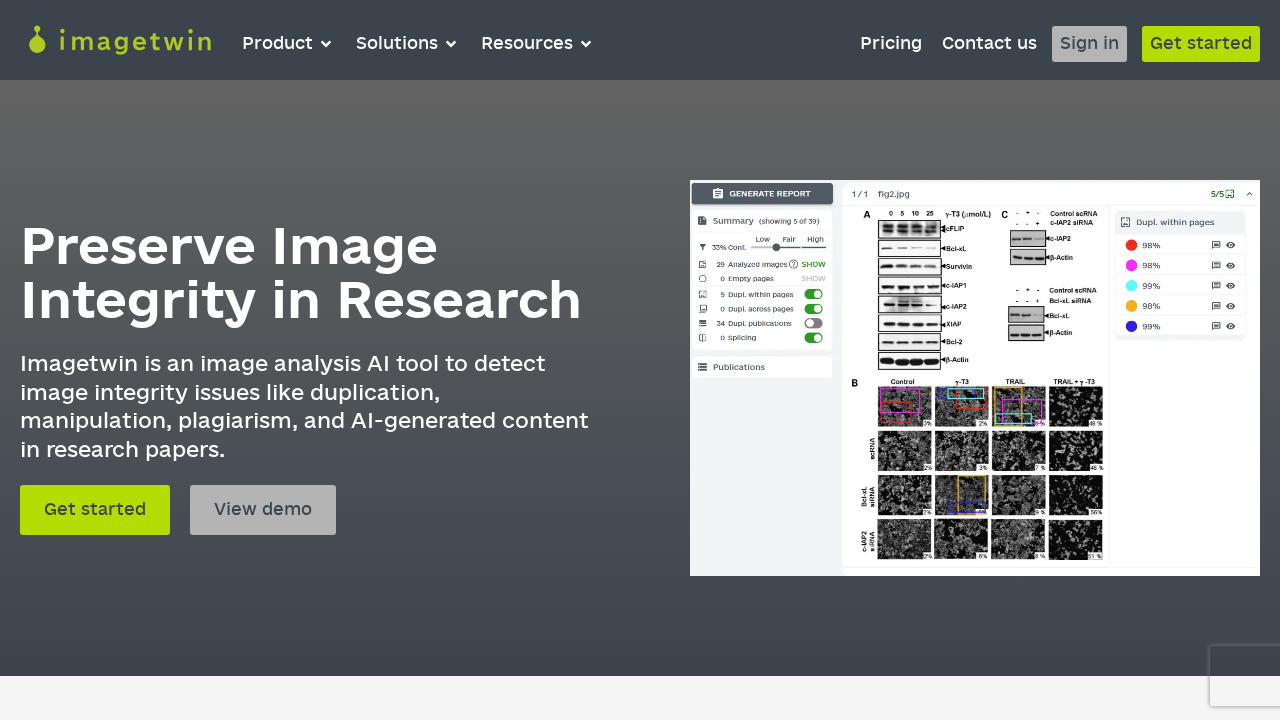
Task: Collapse the Dupl. within pages panel chevron
Action: 1248,194
